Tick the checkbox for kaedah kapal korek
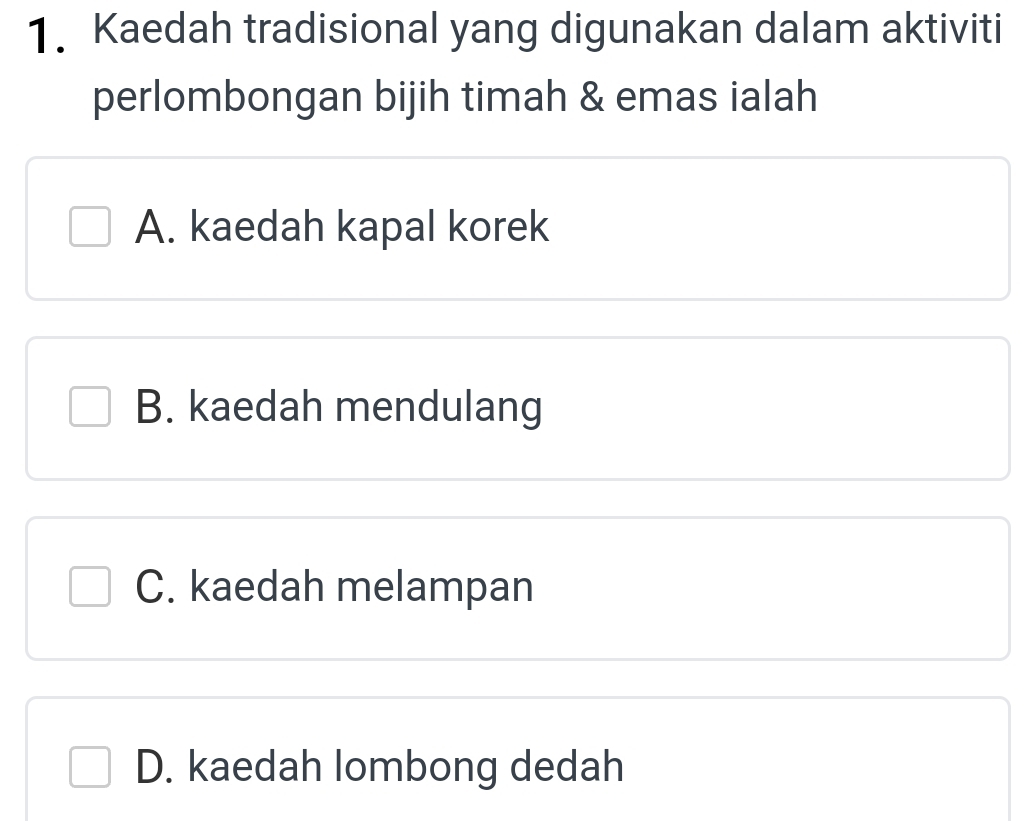Image resolution: width=1029 pixels, height=821 pixels. pos(89,228)
